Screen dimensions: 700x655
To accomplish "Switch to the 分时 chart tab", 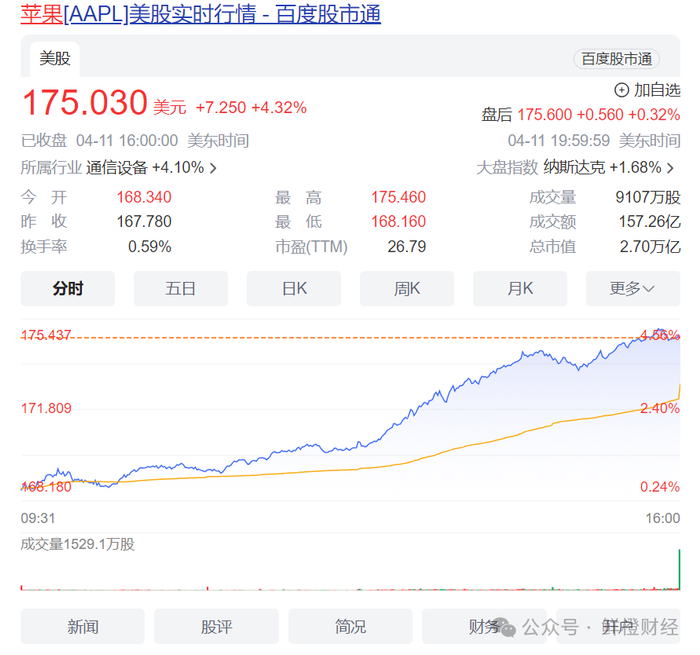I will (x=68, y=288).
